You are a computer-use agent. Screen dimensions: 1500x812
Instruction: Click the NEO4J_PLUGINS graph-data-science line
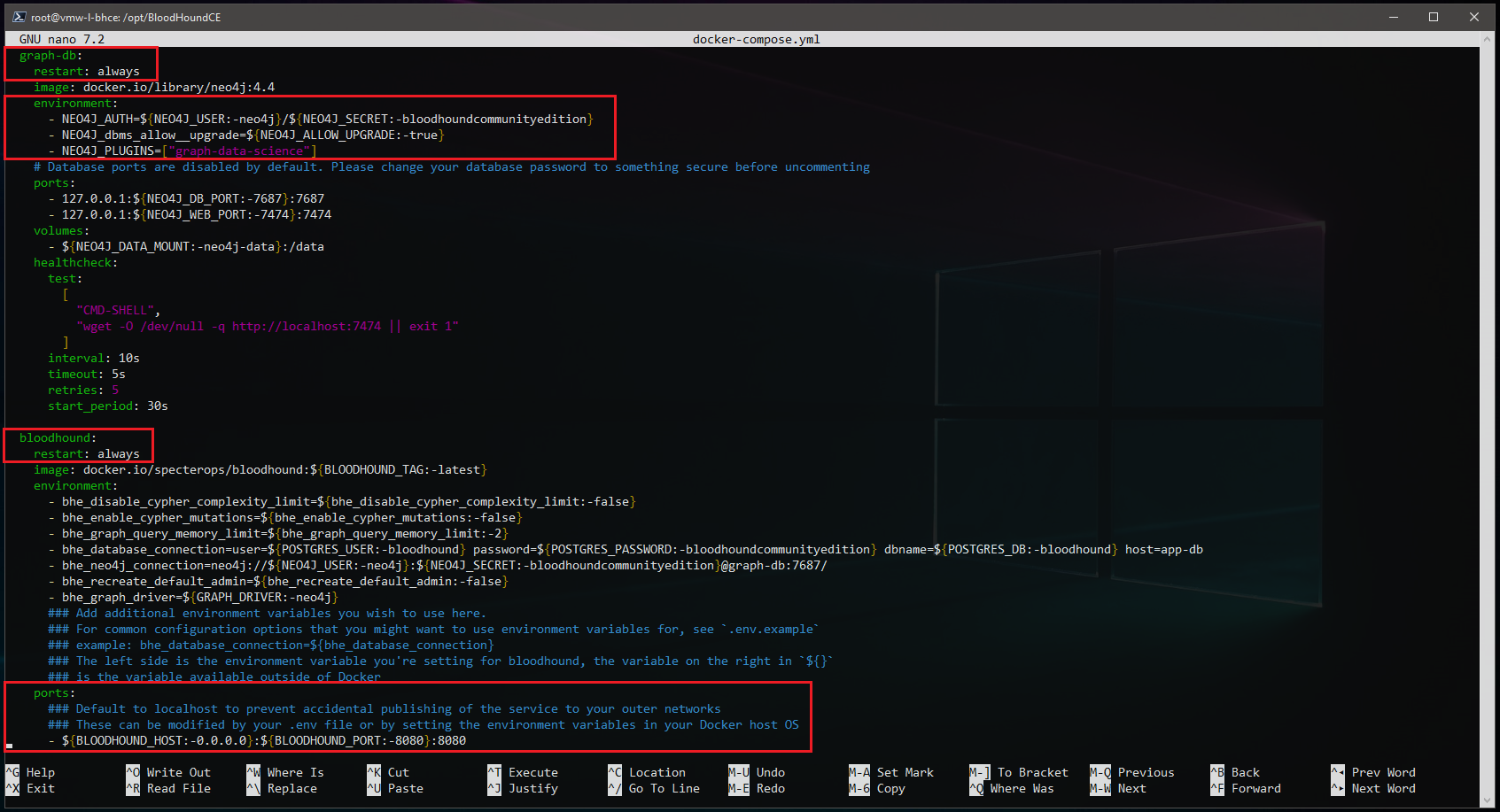click(x=183, y=151)
